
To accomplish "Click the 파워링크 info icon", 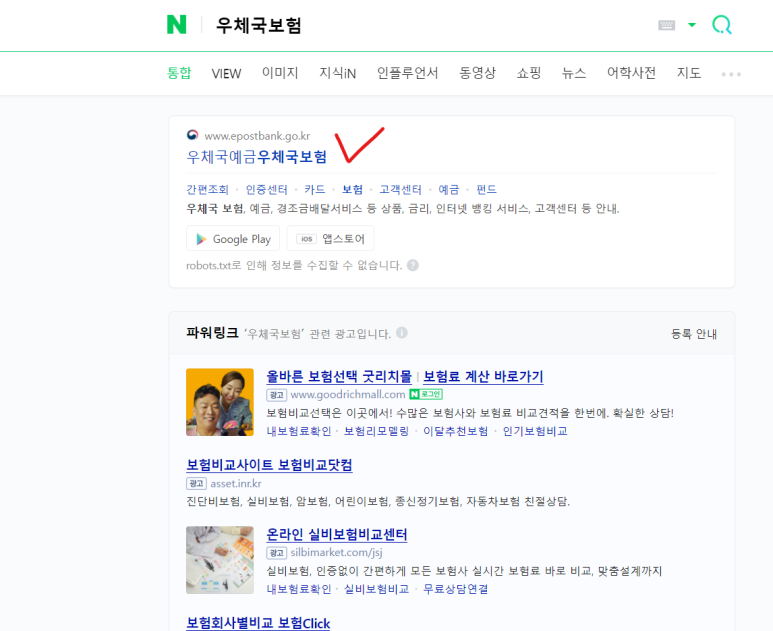I will pos(402,333).
